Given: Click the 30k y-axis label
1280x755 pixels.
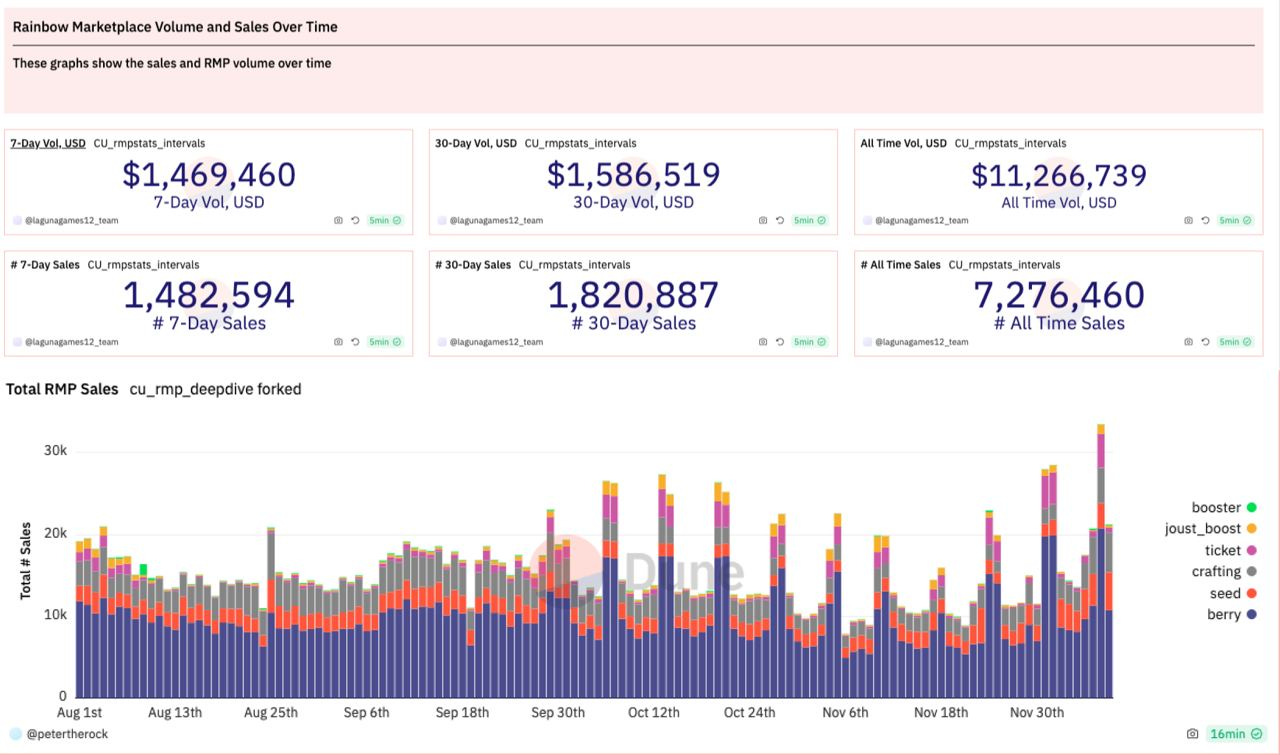Looking at the screenshot, I should (55, 451).
